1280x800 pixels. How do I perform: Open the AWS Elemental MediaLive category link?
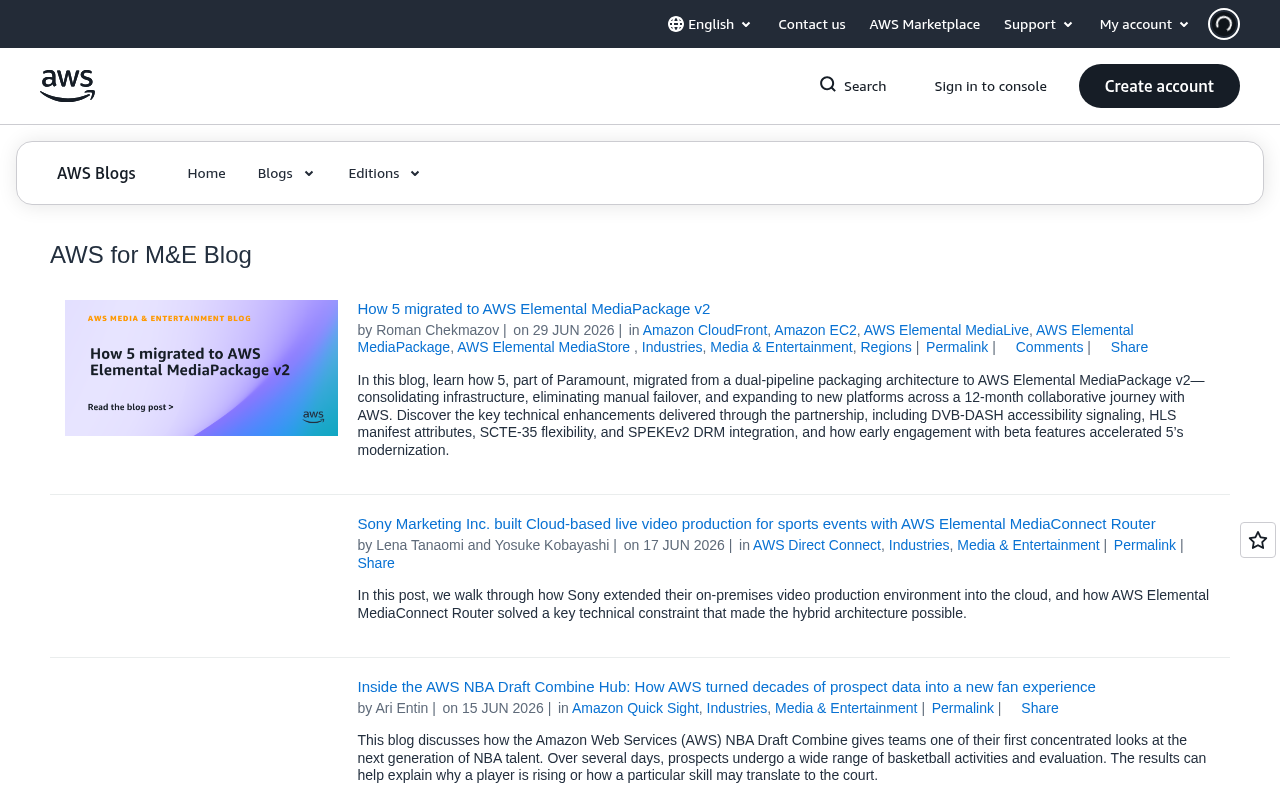(x=946, y=330)
